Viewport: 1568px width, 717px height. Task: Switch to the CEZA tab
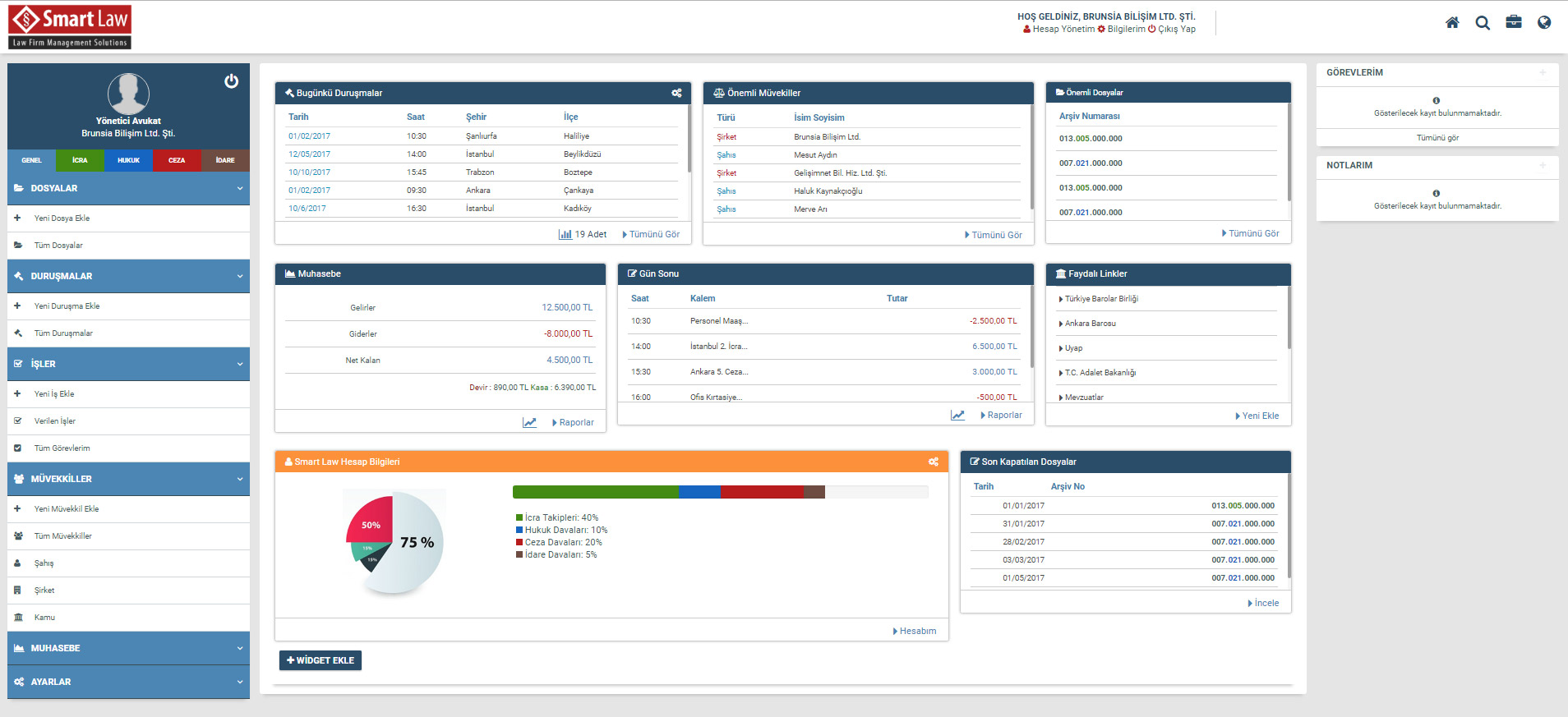tap(177, 160)
